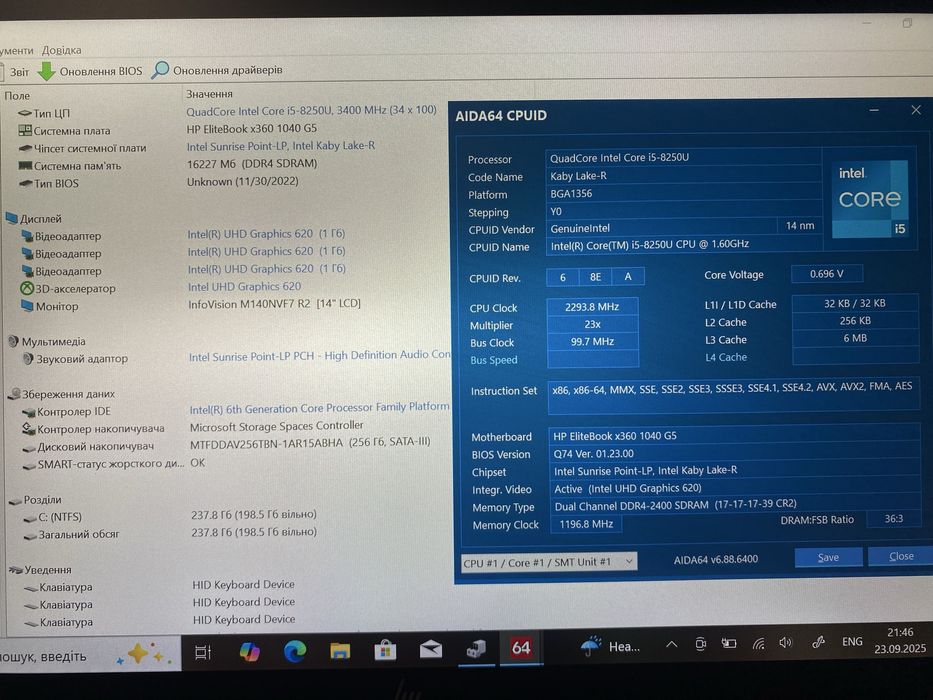Click the '0.696 V' Core Voltage value

(x=826, y=274)
